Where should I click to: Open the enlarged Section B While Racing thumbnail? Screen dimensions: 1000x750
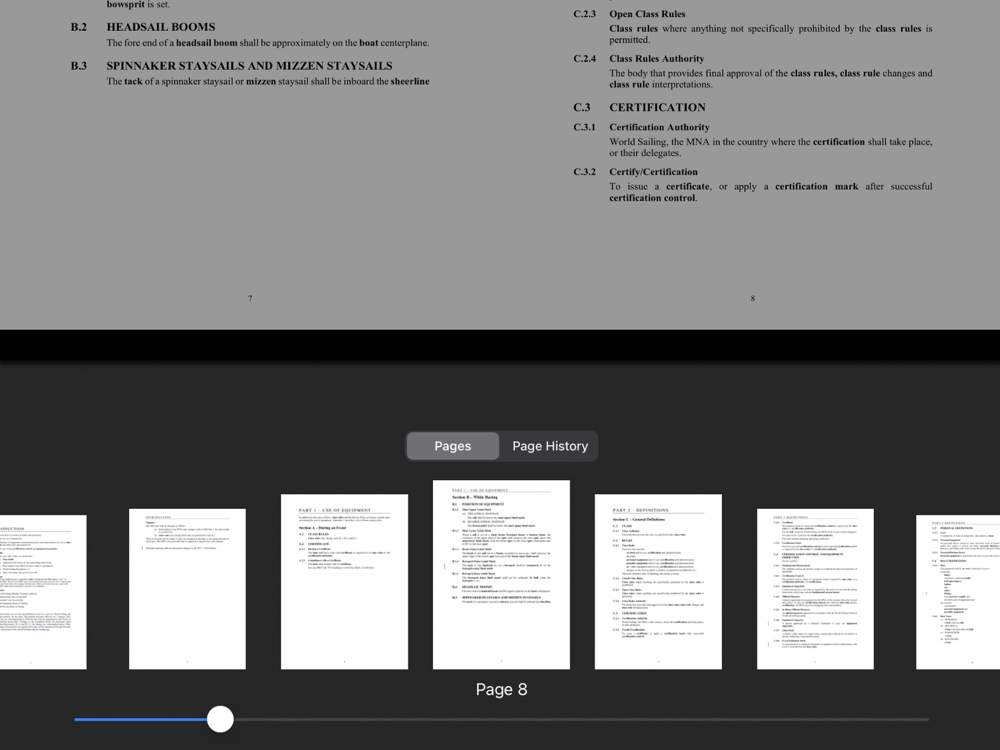501,575
